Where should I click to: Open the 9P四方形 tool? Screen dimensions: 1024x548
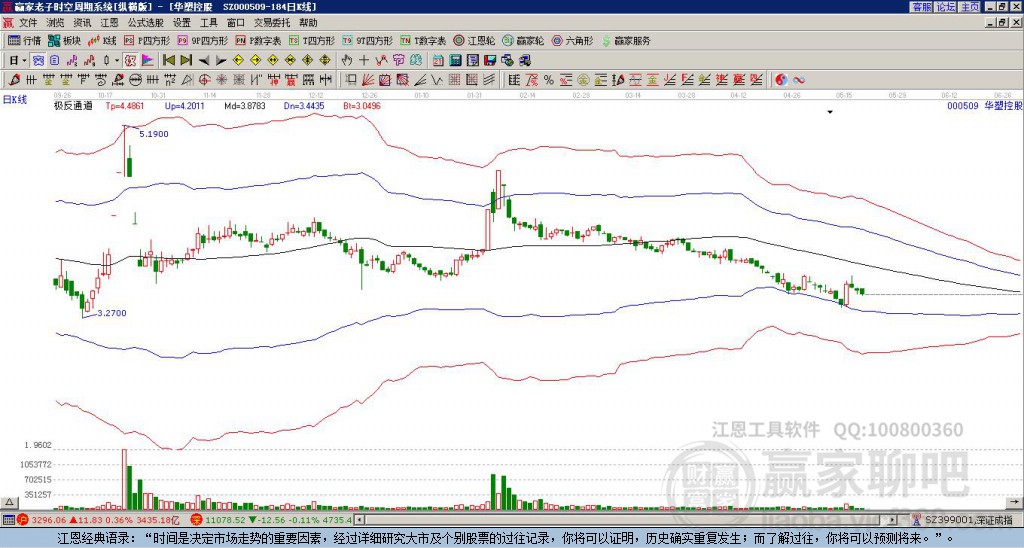[202, 40]
